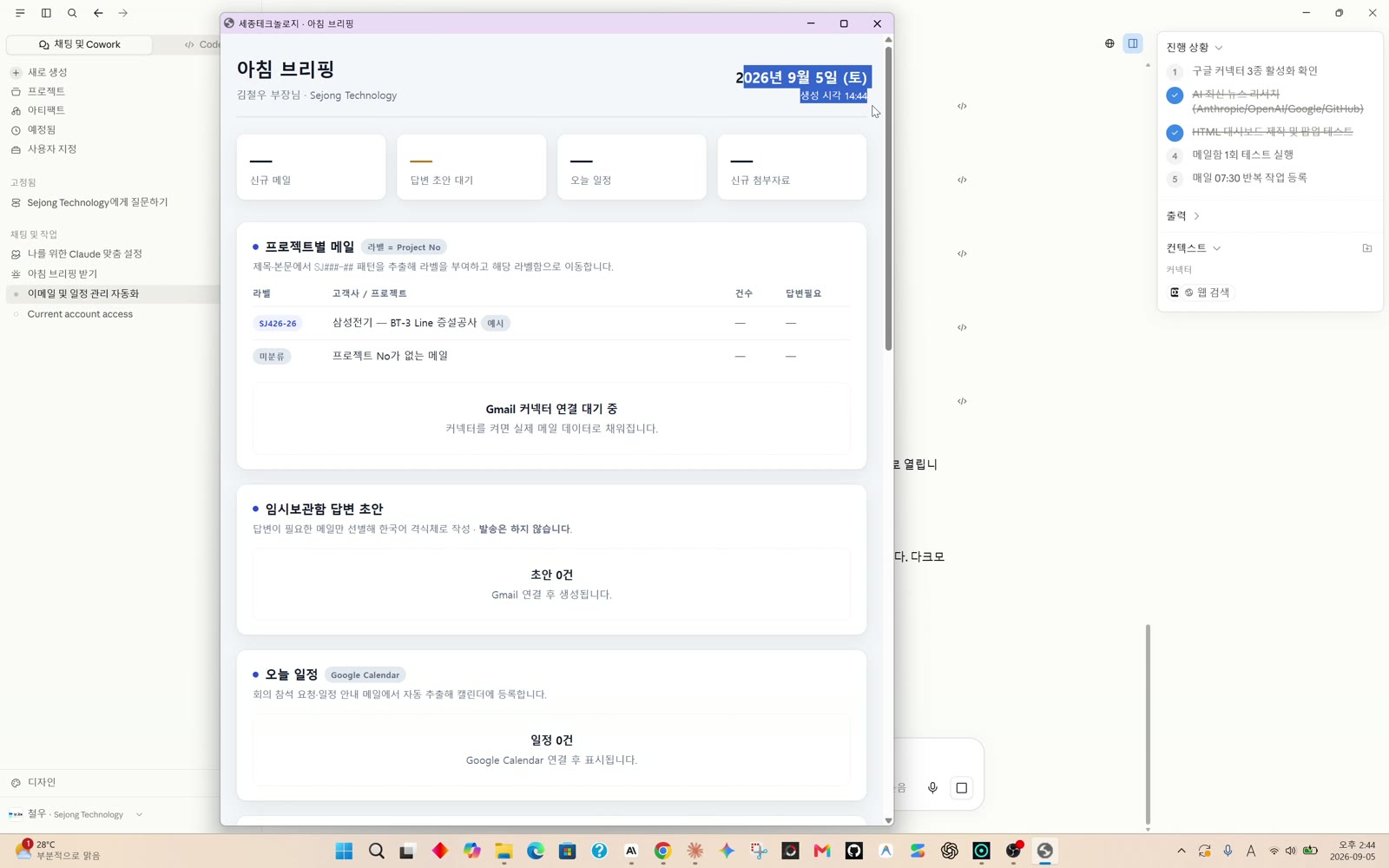This screenshot has width=1389, height=868.
Task: Click the stop square button in the chat input
Action: 961,788
